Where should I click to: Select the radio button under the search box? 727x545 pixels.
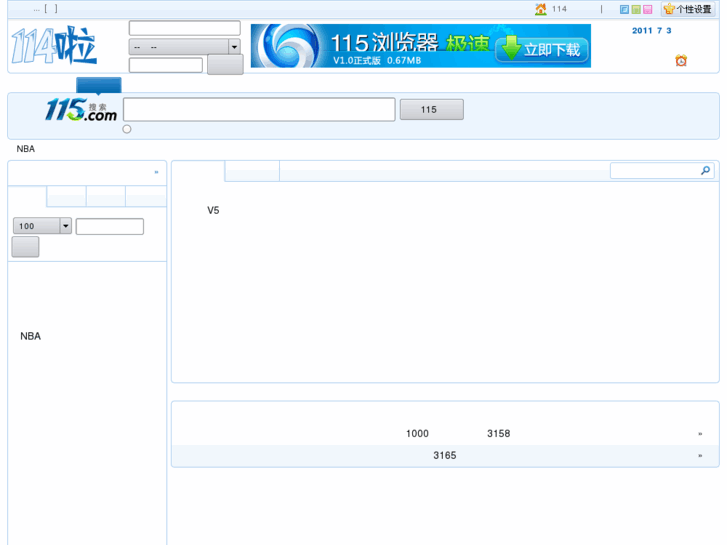[127, 129]
